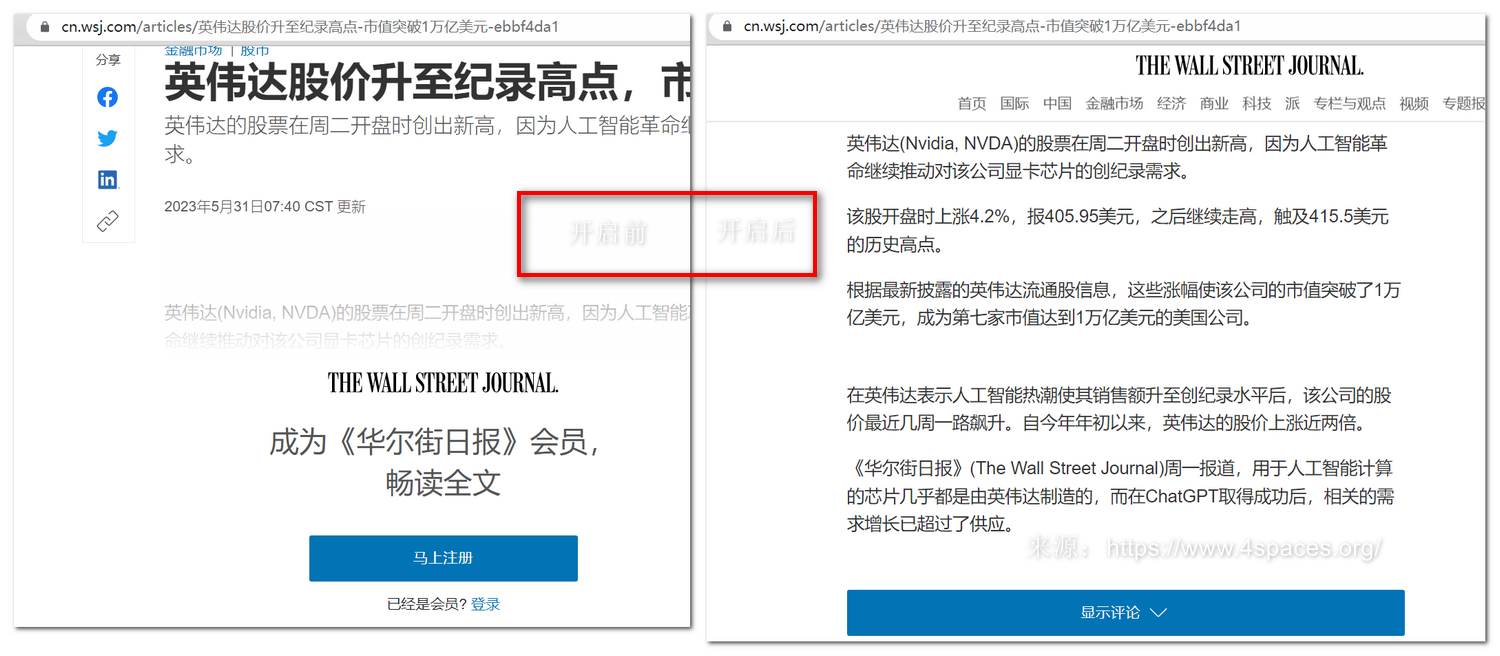
Task: Go to the 国际 section
Action: pyautogui.click(x=1014, y=103)
